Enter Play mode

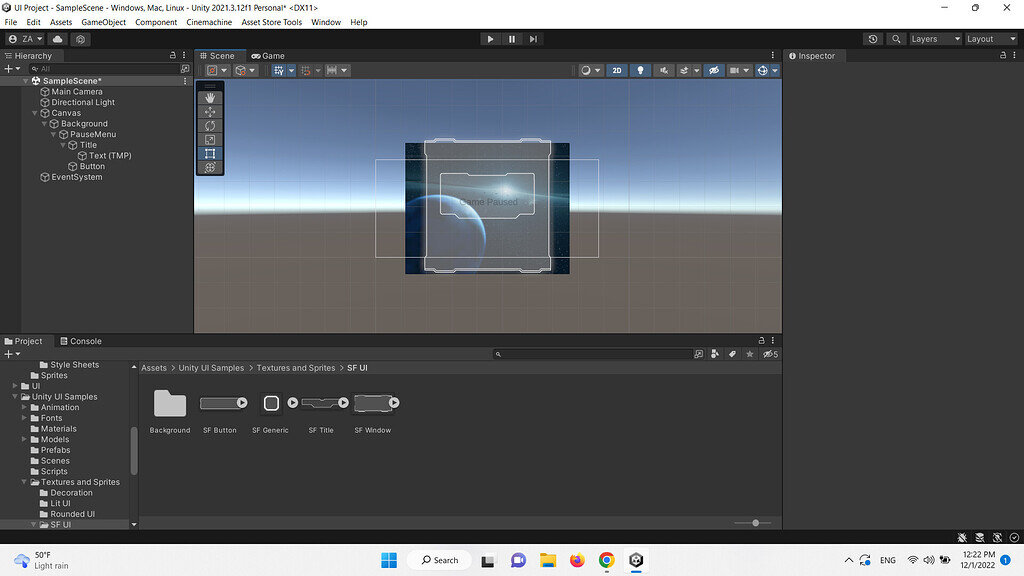coord(490,38)
